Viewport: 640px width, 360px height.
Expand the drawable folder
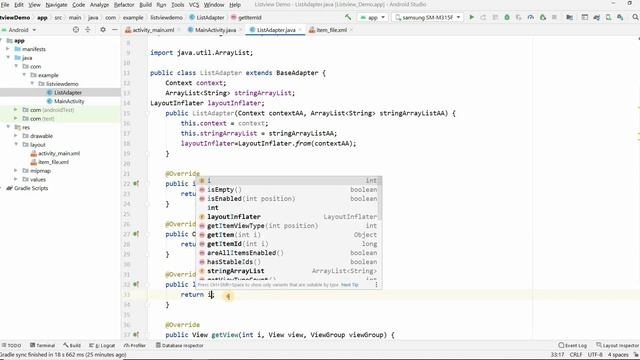(x=16, y=136)
